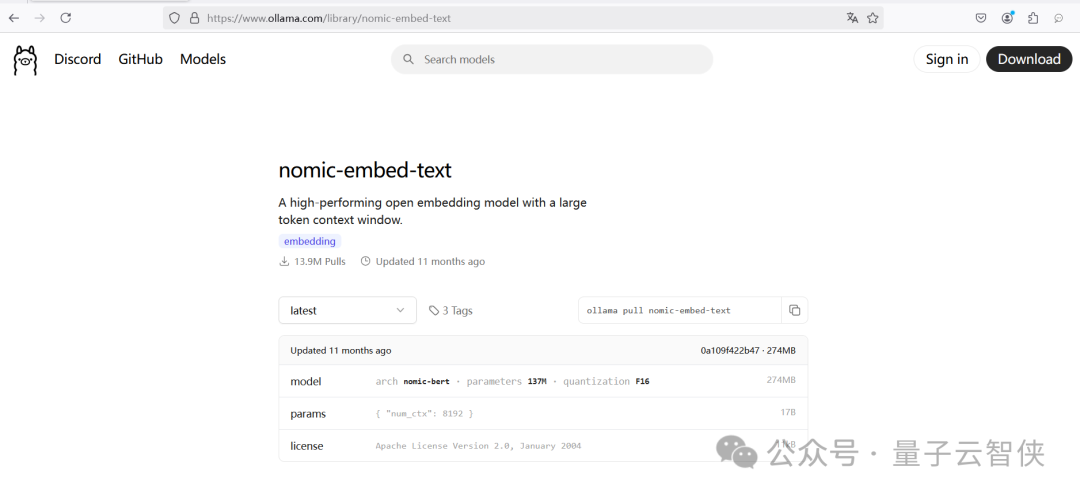Click the arch nomic-bert parameters 137M text
This screenshot has height=497, width=1080.
click(461, 381)
